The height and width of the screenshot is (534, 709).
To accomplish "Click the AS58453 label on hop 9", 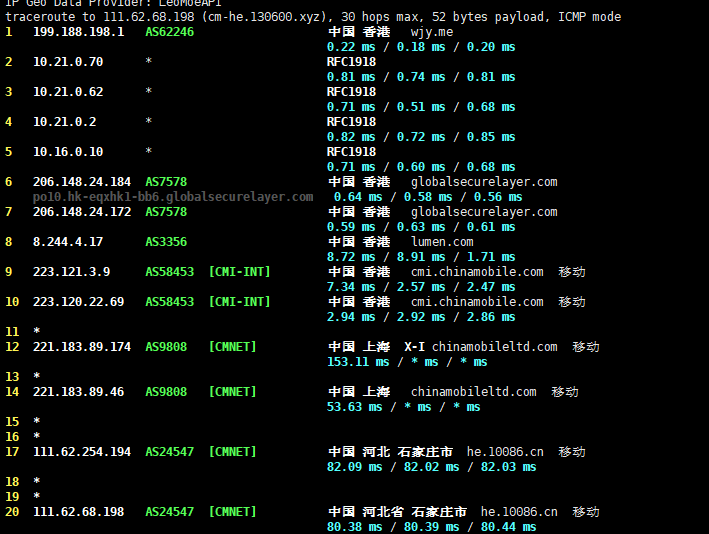I will [170, 272].
